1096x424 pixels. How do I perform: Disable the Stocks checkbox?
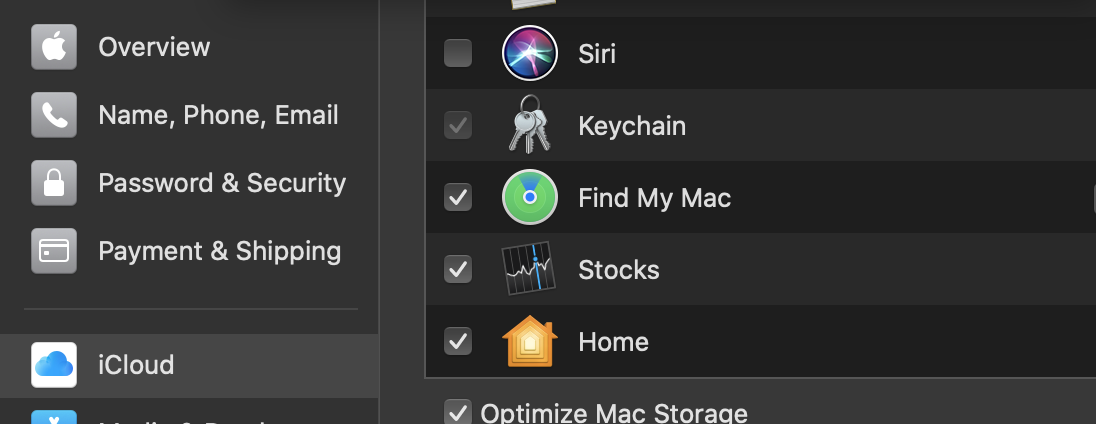tap(458, 269)
